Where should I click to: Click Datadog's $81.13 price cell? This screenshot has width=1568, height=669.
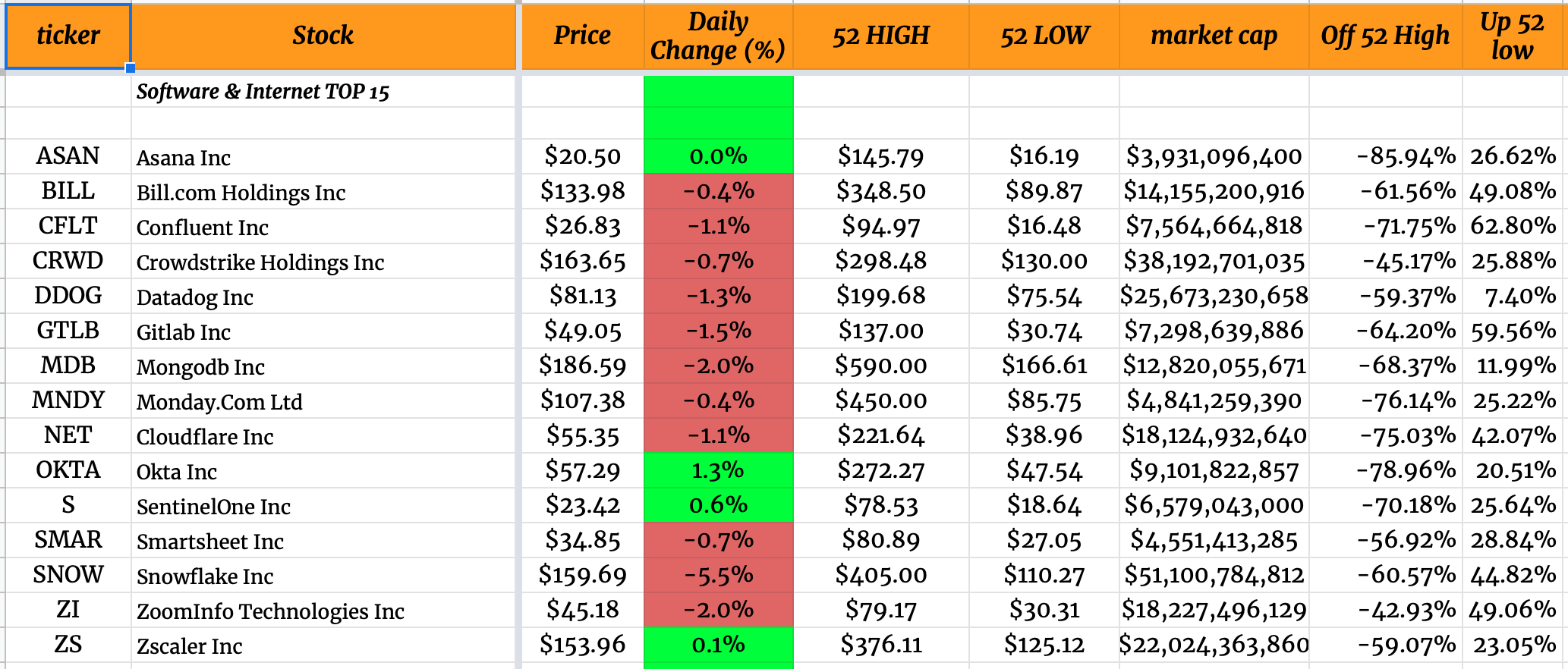point(582,296)
